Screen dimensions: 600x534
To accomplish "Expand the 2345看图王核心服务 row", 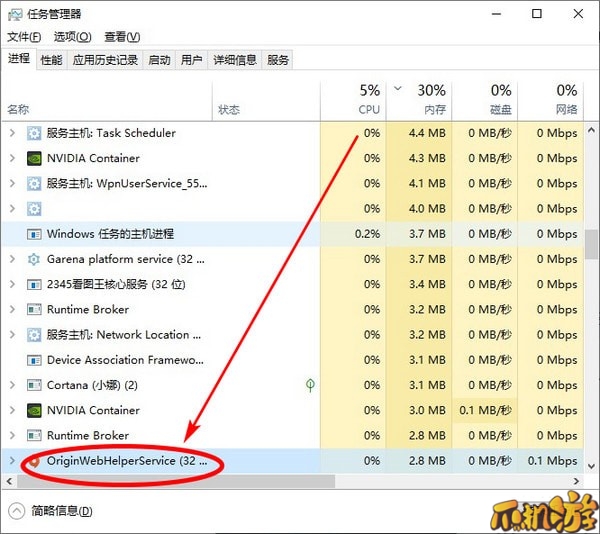I will 12,284.
